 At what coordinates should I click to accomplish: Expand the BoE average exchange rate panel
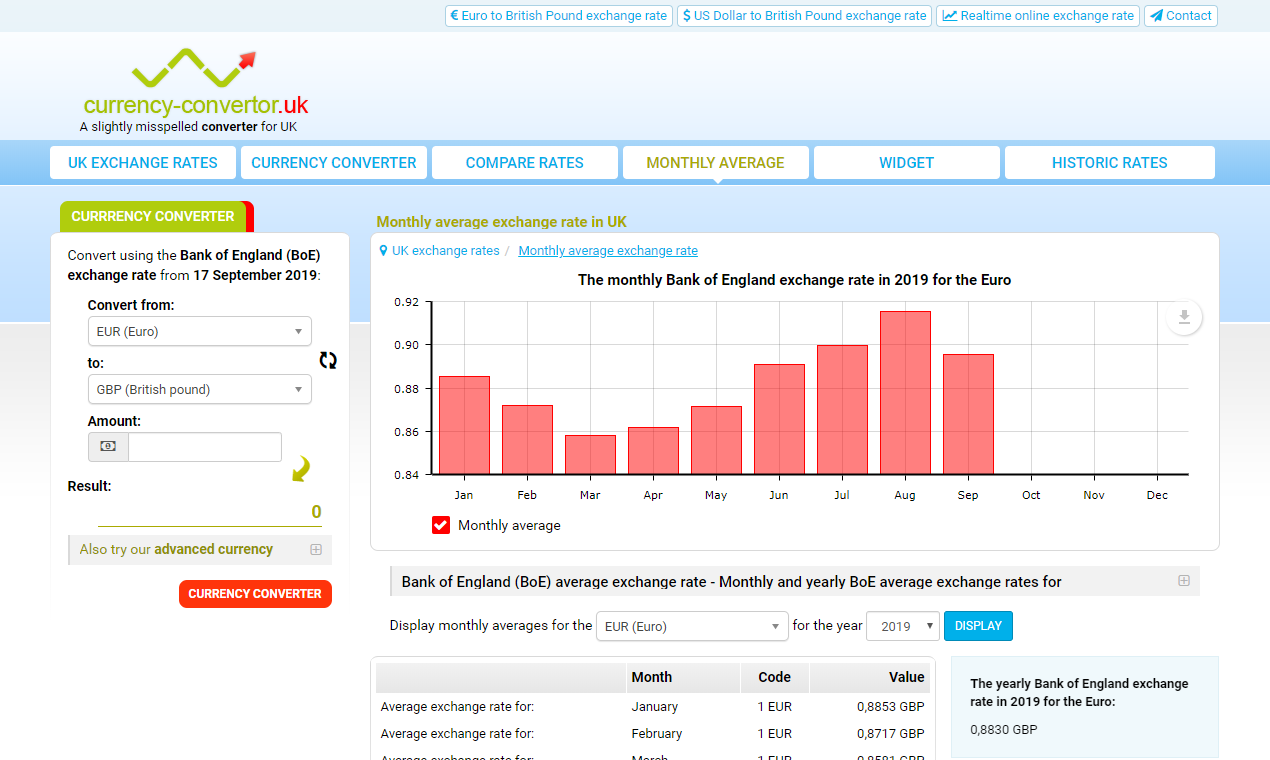coord(1184,580)
